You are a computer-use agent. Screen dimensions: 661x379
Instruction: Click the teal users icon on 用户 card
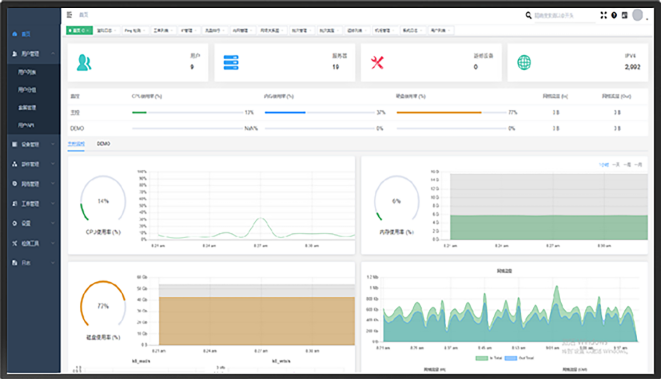click(x=84, y=62)
